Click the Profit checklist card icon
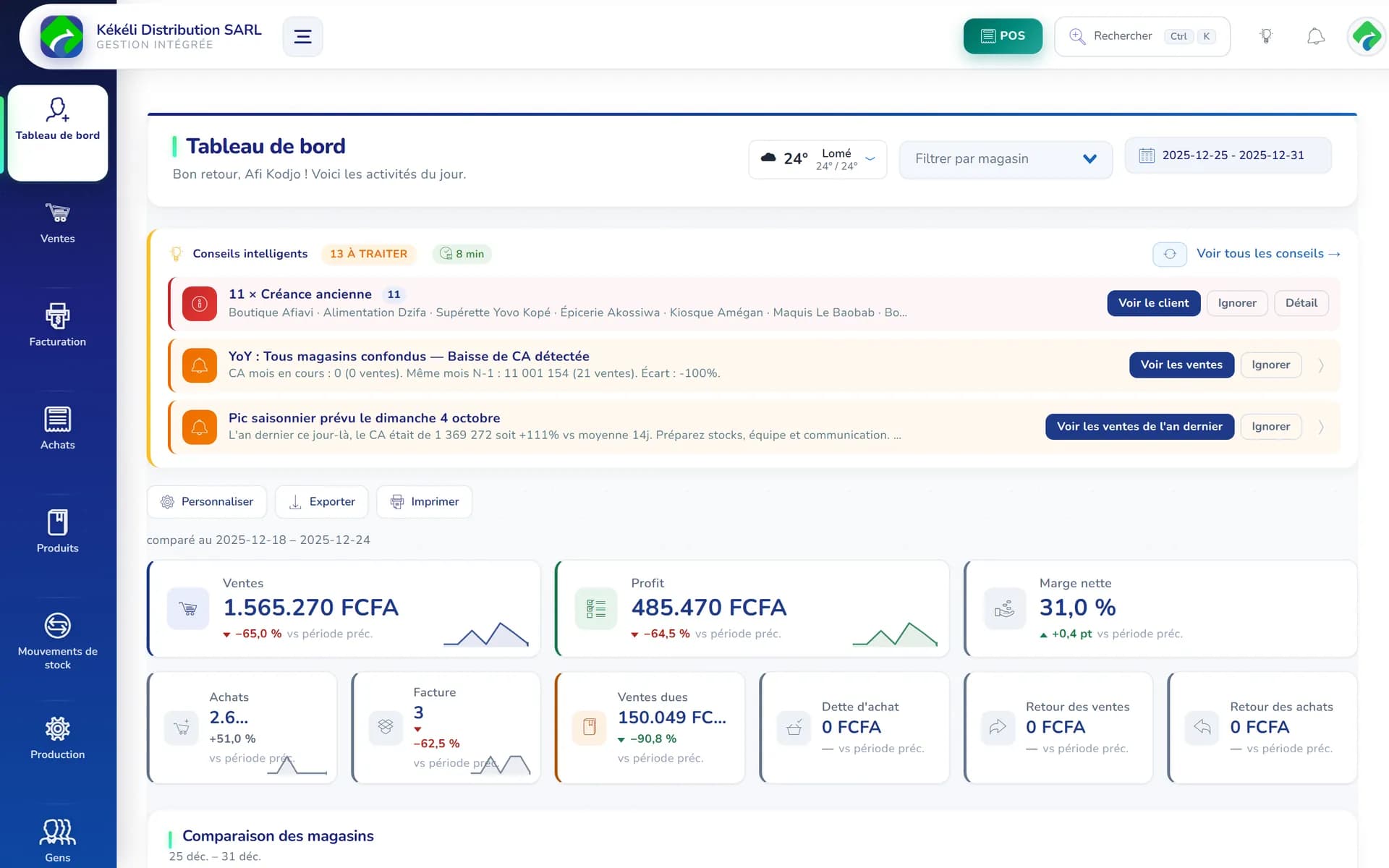1389x868 pixels. [596, 609]
